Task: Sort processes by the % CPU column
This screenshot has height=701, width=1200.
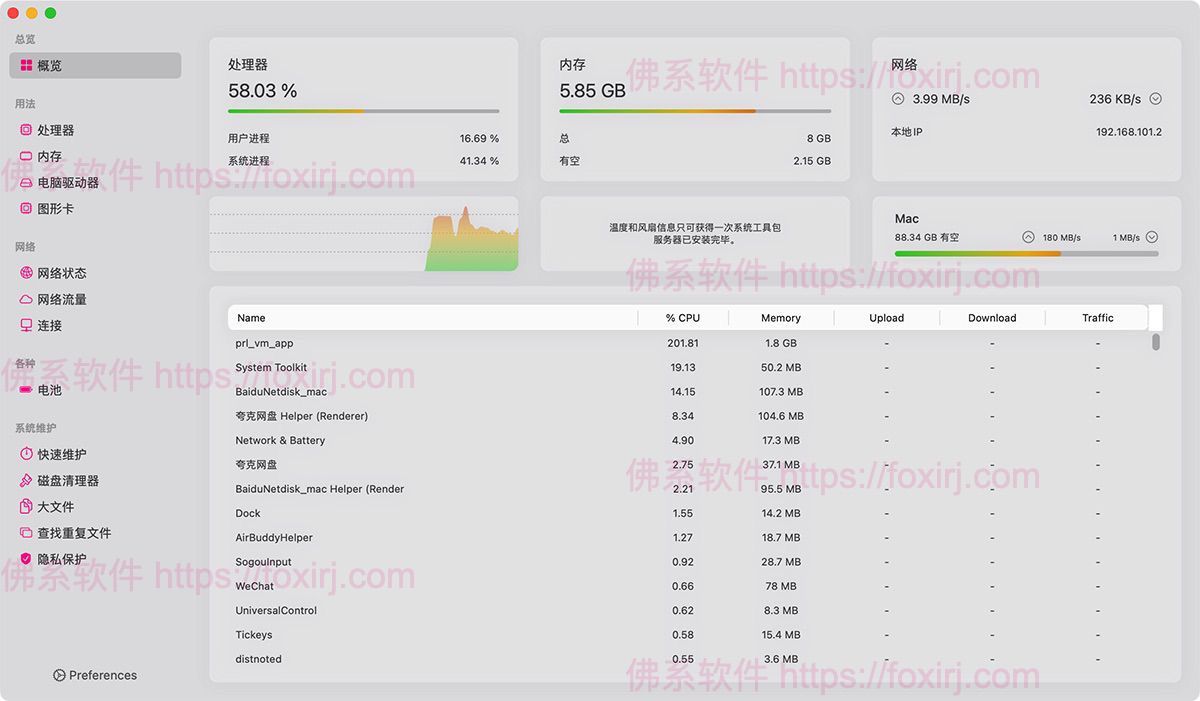Action: coord(683,317)
